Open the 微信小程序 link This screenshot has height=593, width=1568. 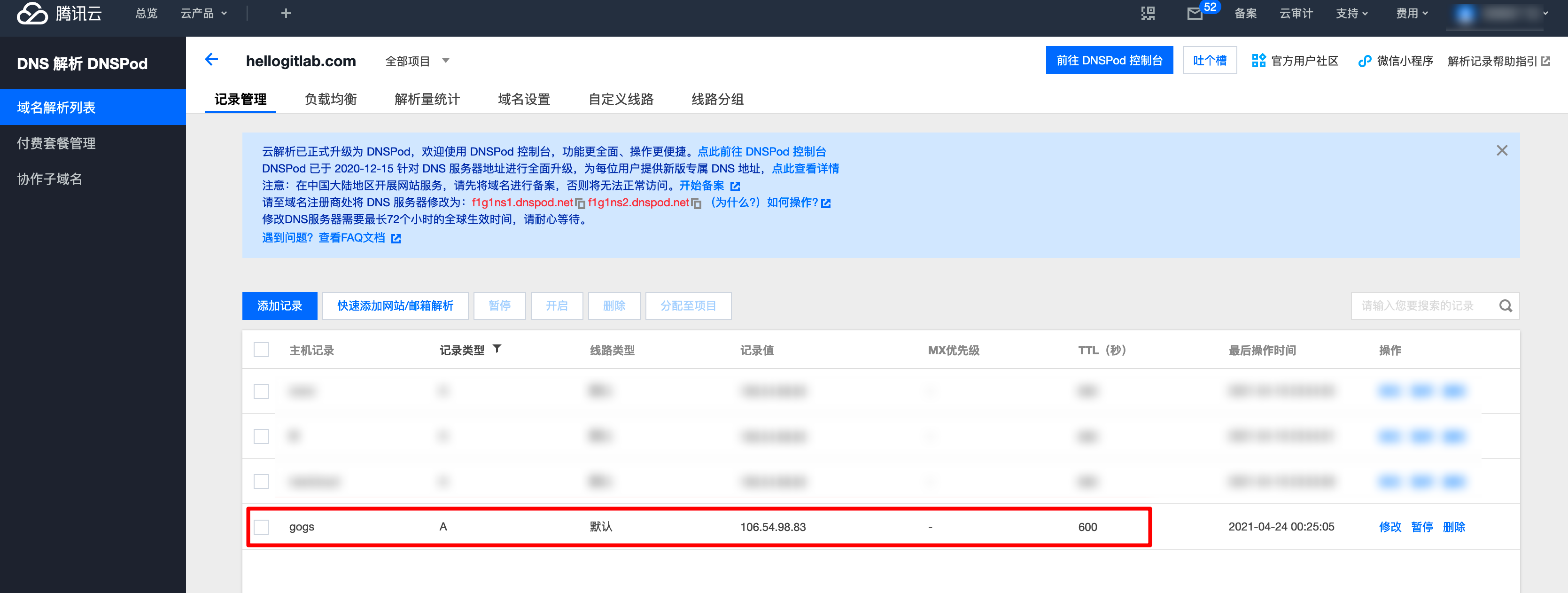tap(1396, 60)
